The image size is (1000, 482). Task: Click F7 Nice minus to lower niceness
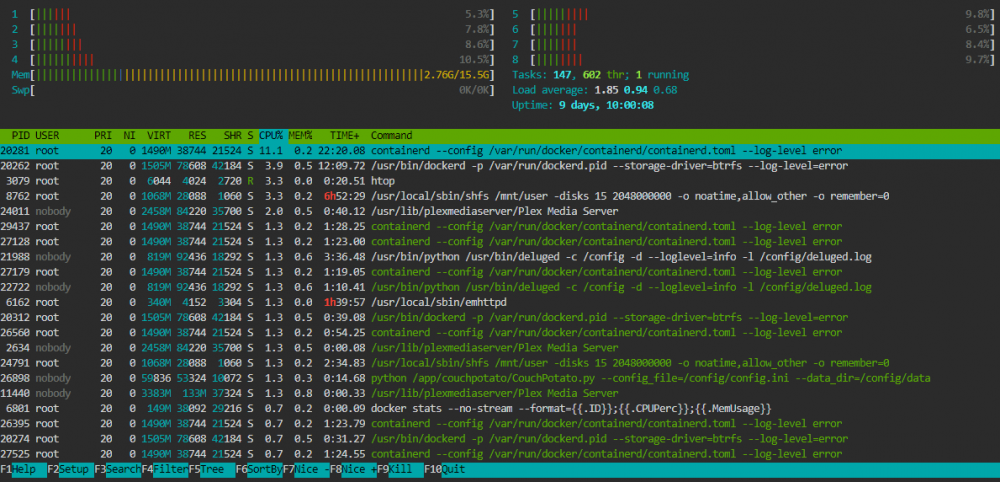[307, 469]
